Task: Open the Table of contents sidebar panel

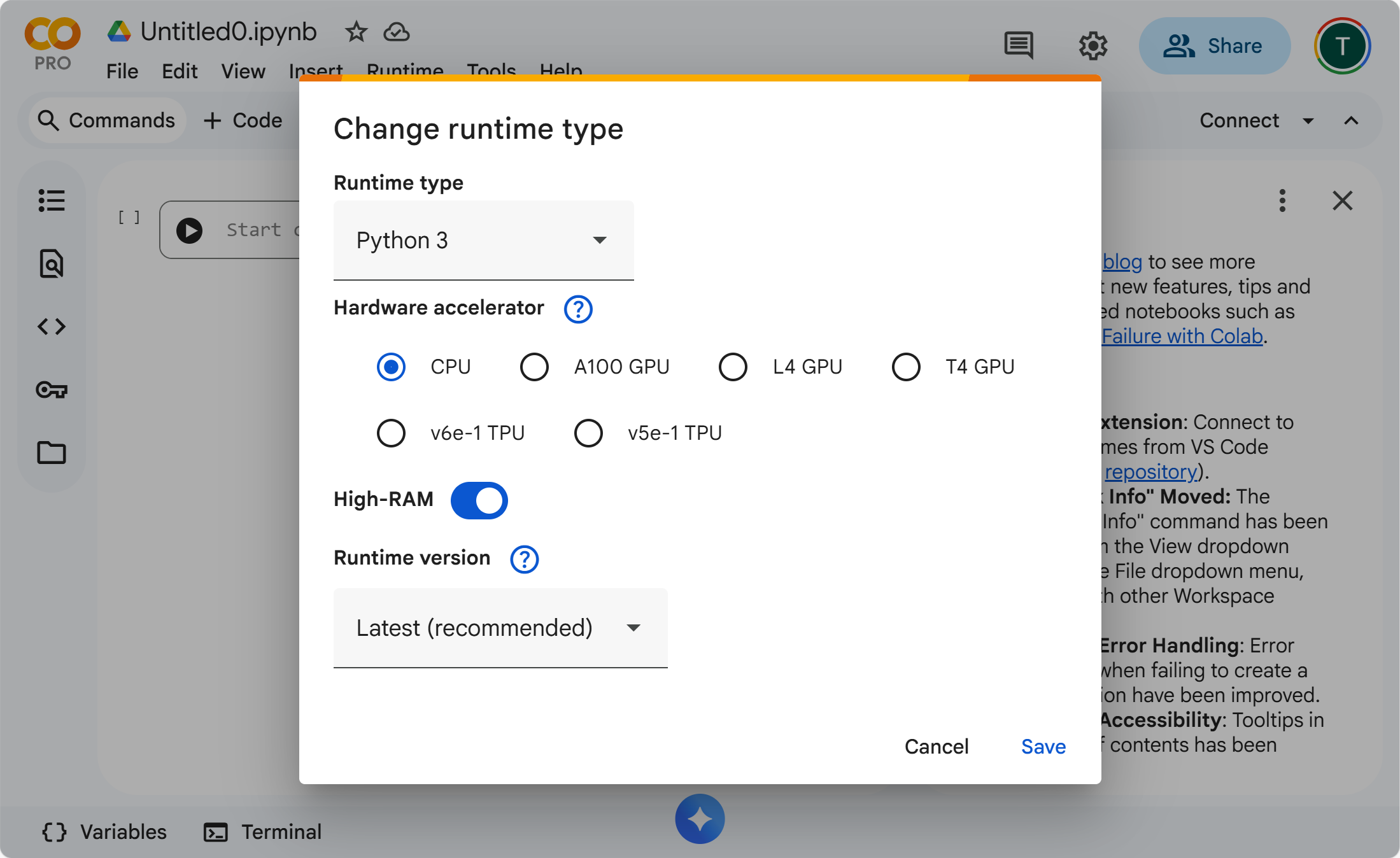Action: [51, 200]
